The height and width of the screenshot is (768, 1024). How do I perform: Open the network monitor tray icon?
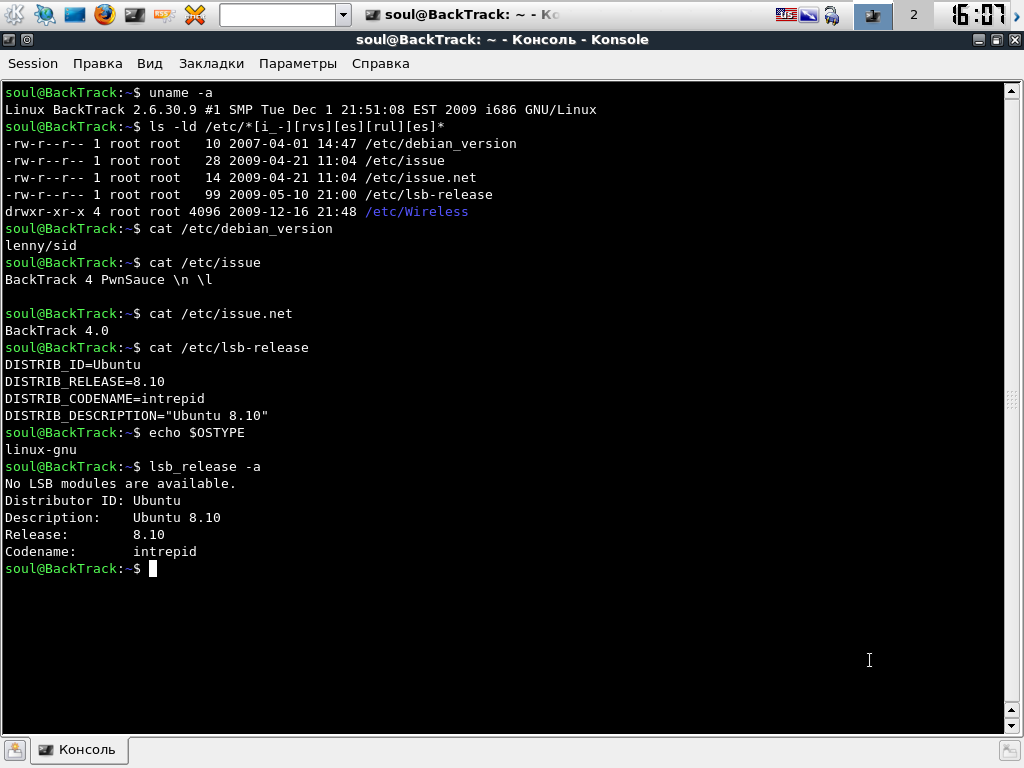coord(808,14)
